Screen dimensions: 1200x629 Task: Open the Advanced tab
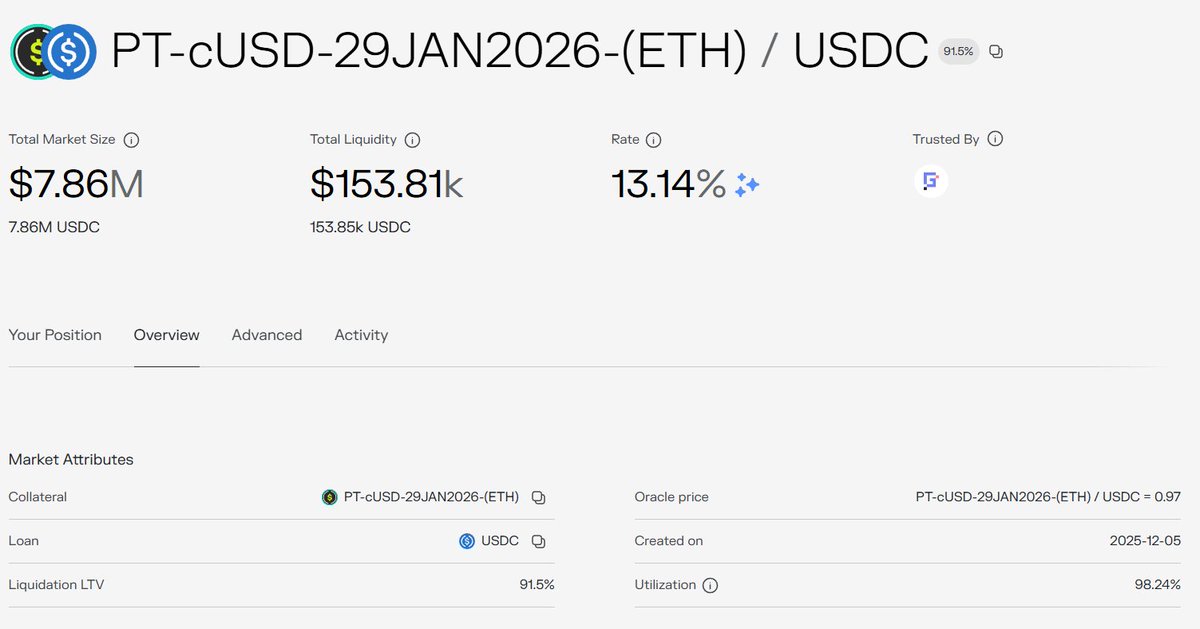(267, 335)
